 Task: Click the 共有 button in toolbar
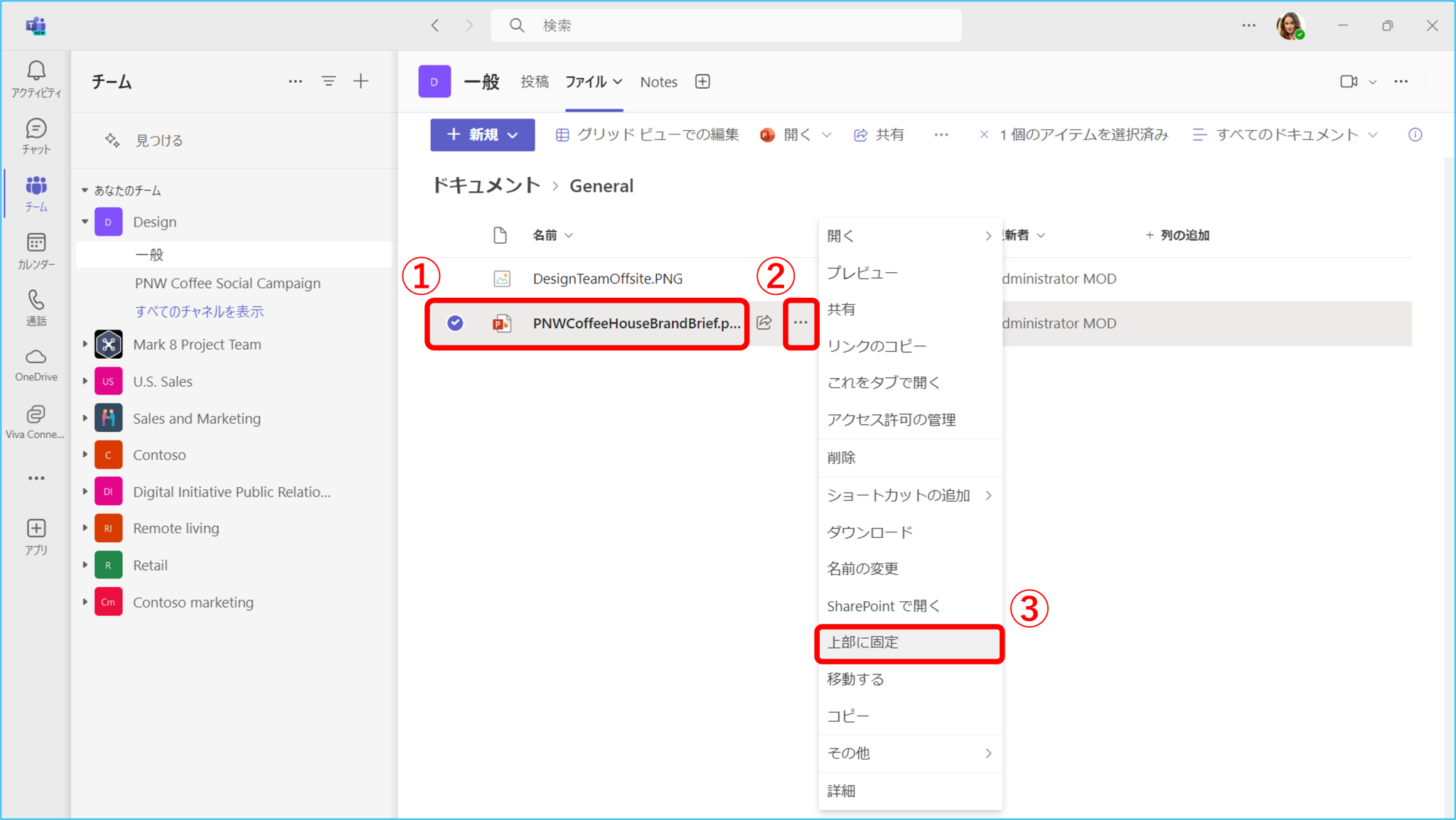tap(884, 135)
